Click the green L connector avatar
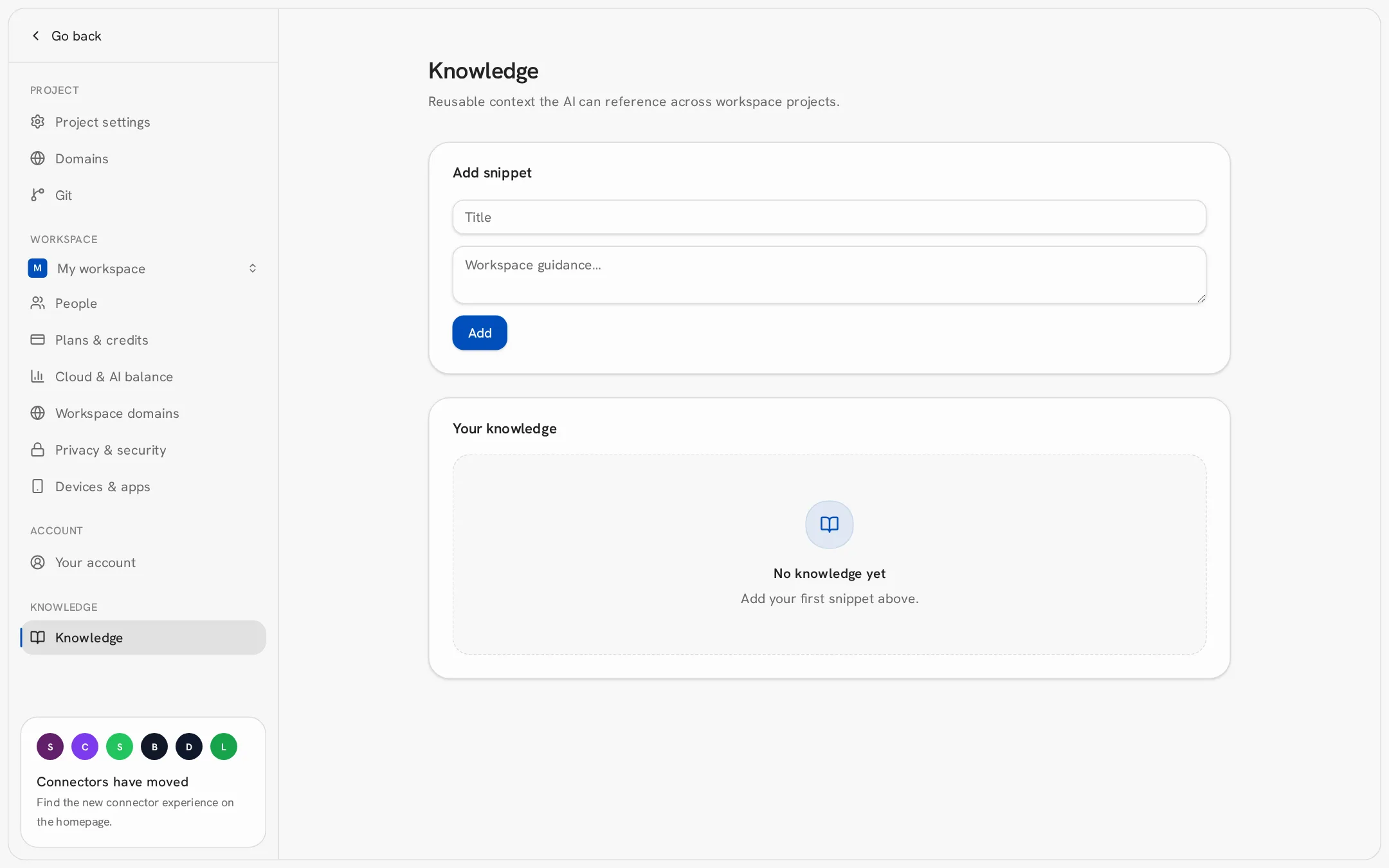The width and height of the screenshot is (1389, 868). [x=224, y=746]
